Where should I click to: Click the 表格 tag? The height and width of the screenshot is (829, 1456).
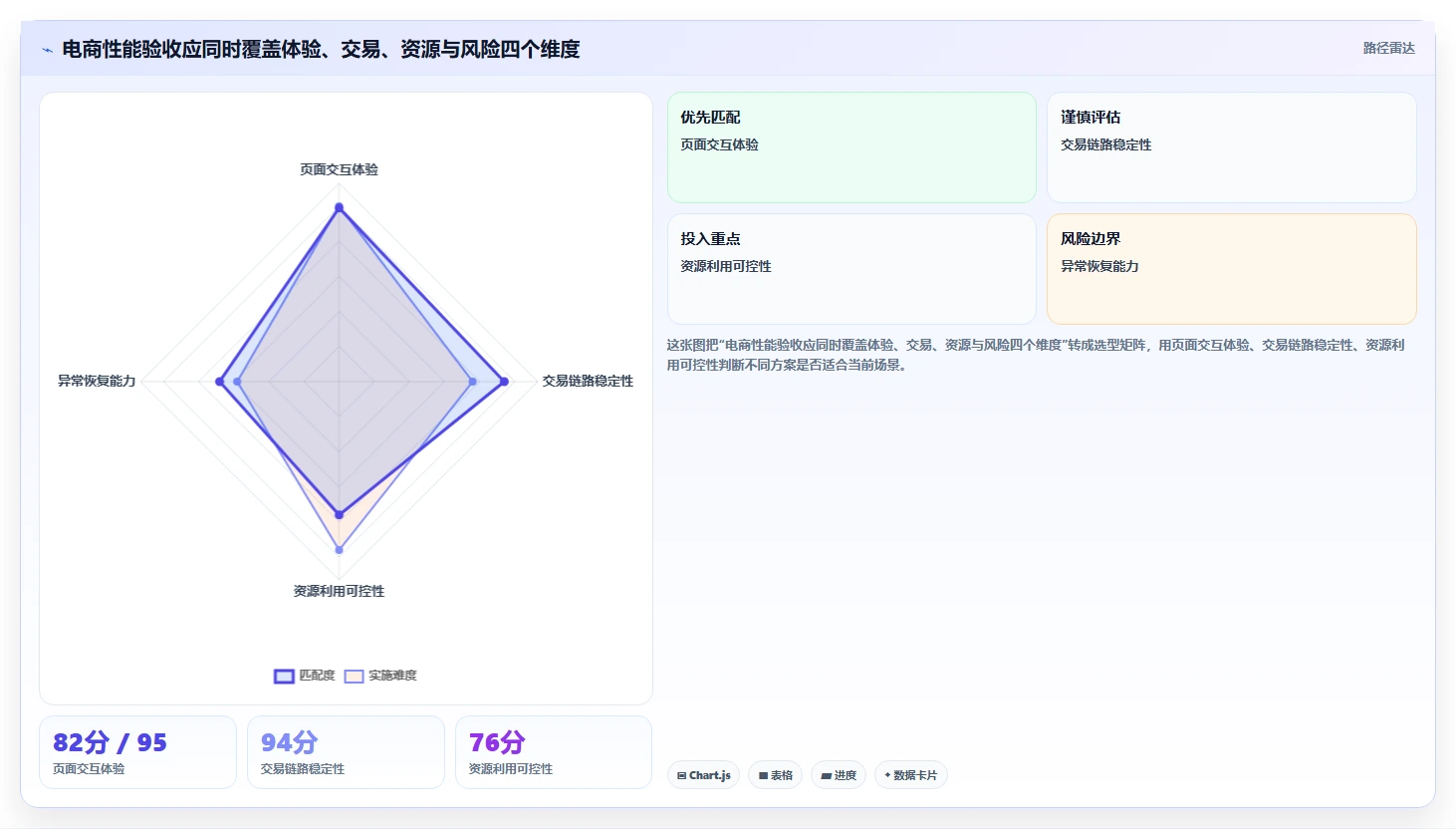tap(775, 775)
